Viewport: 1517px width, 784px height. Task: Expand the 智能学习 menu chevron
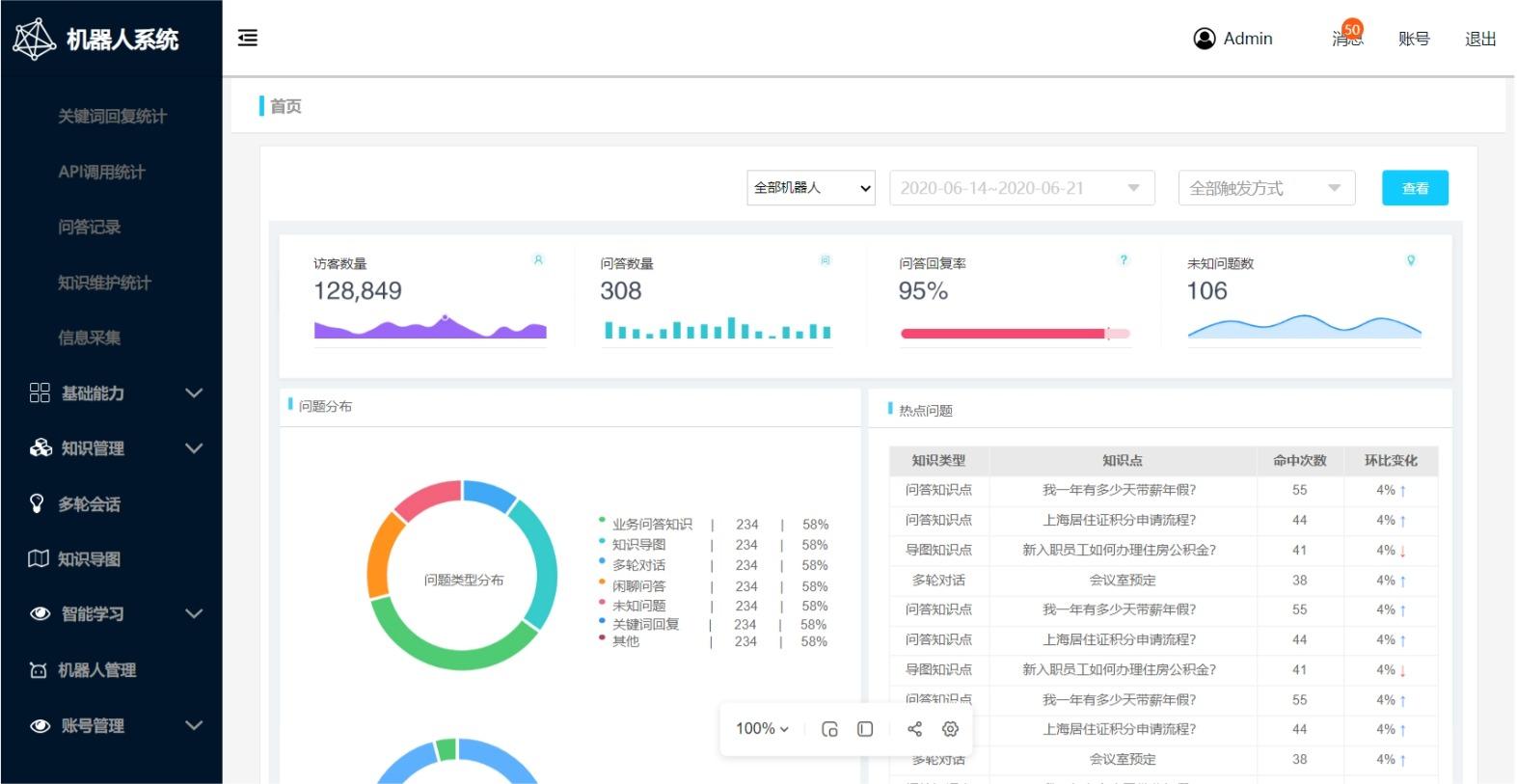click(194, 614)
